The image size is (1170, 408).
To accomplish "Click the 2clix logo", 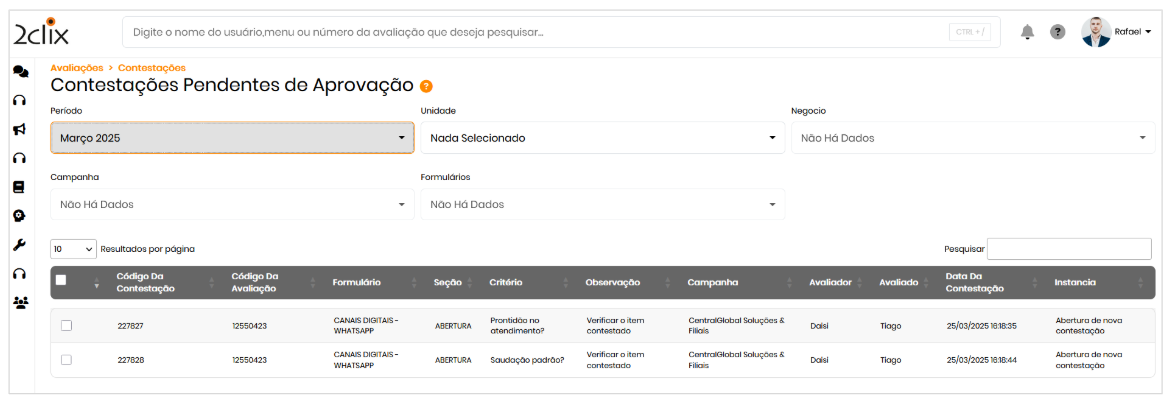I will (41, 32).
